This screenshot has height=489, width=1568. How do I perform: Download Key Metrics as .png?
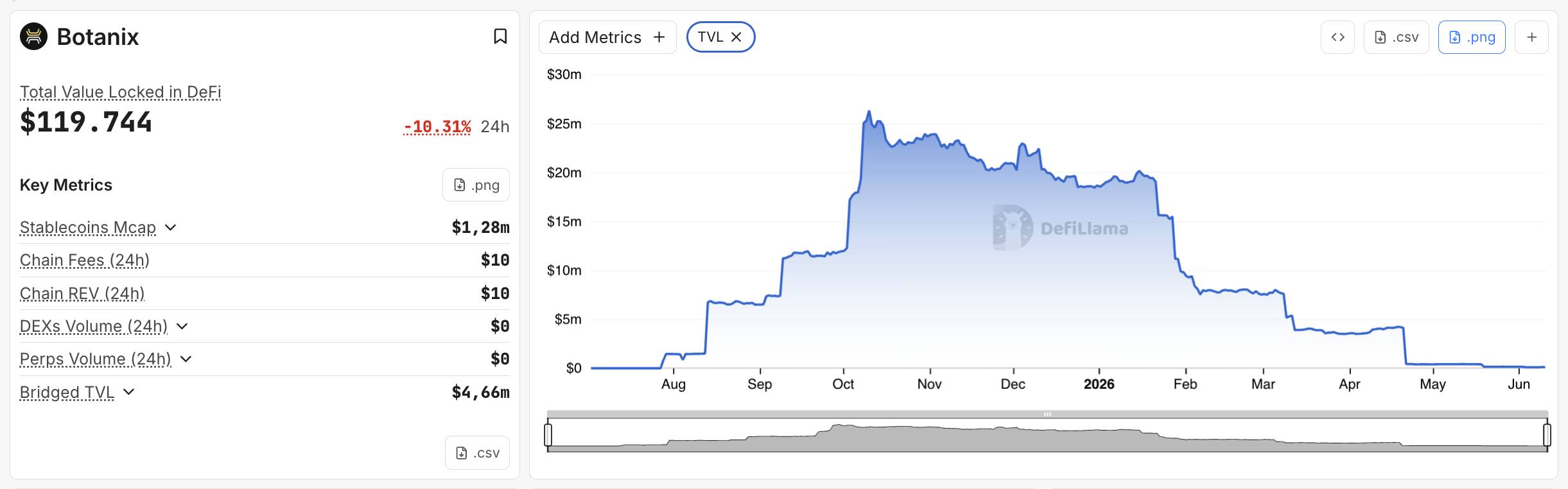pos(476,185)
